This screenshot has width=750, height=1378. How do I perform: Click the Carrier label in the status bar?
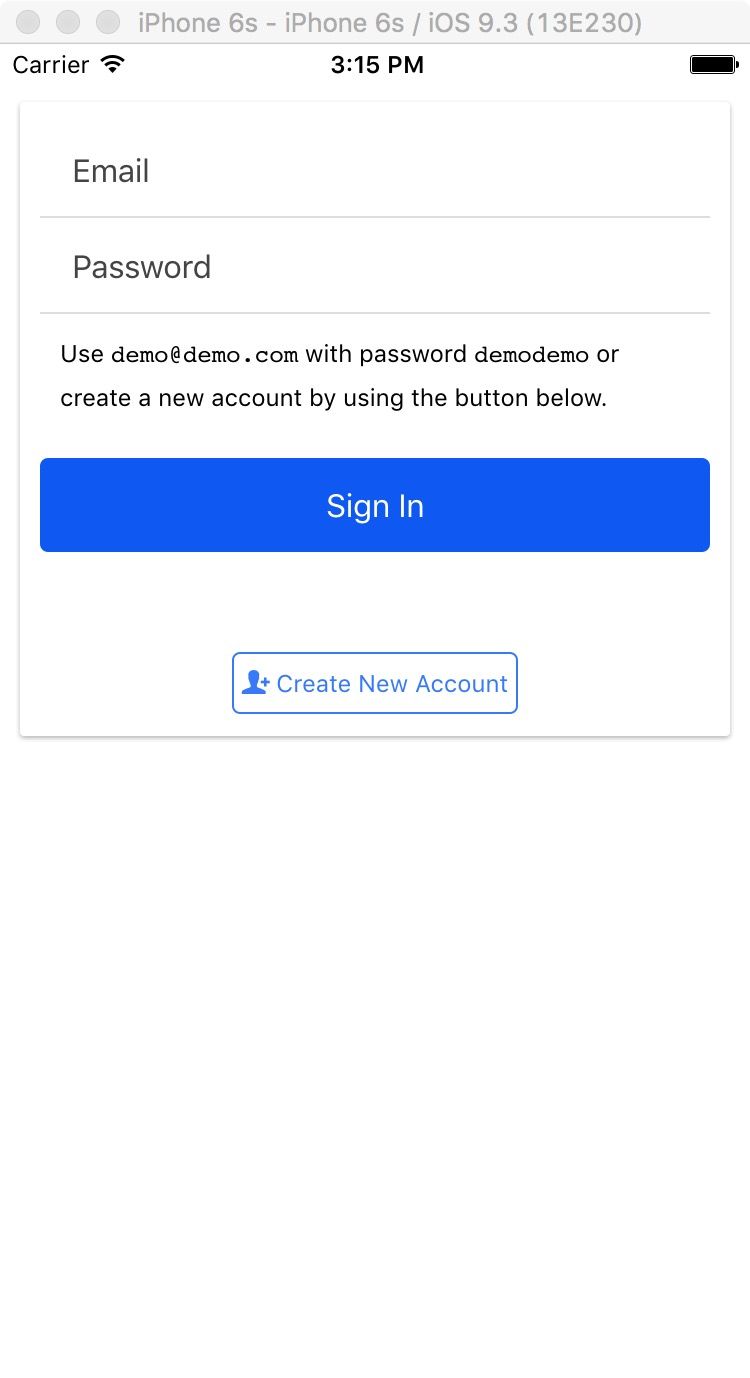51,65
